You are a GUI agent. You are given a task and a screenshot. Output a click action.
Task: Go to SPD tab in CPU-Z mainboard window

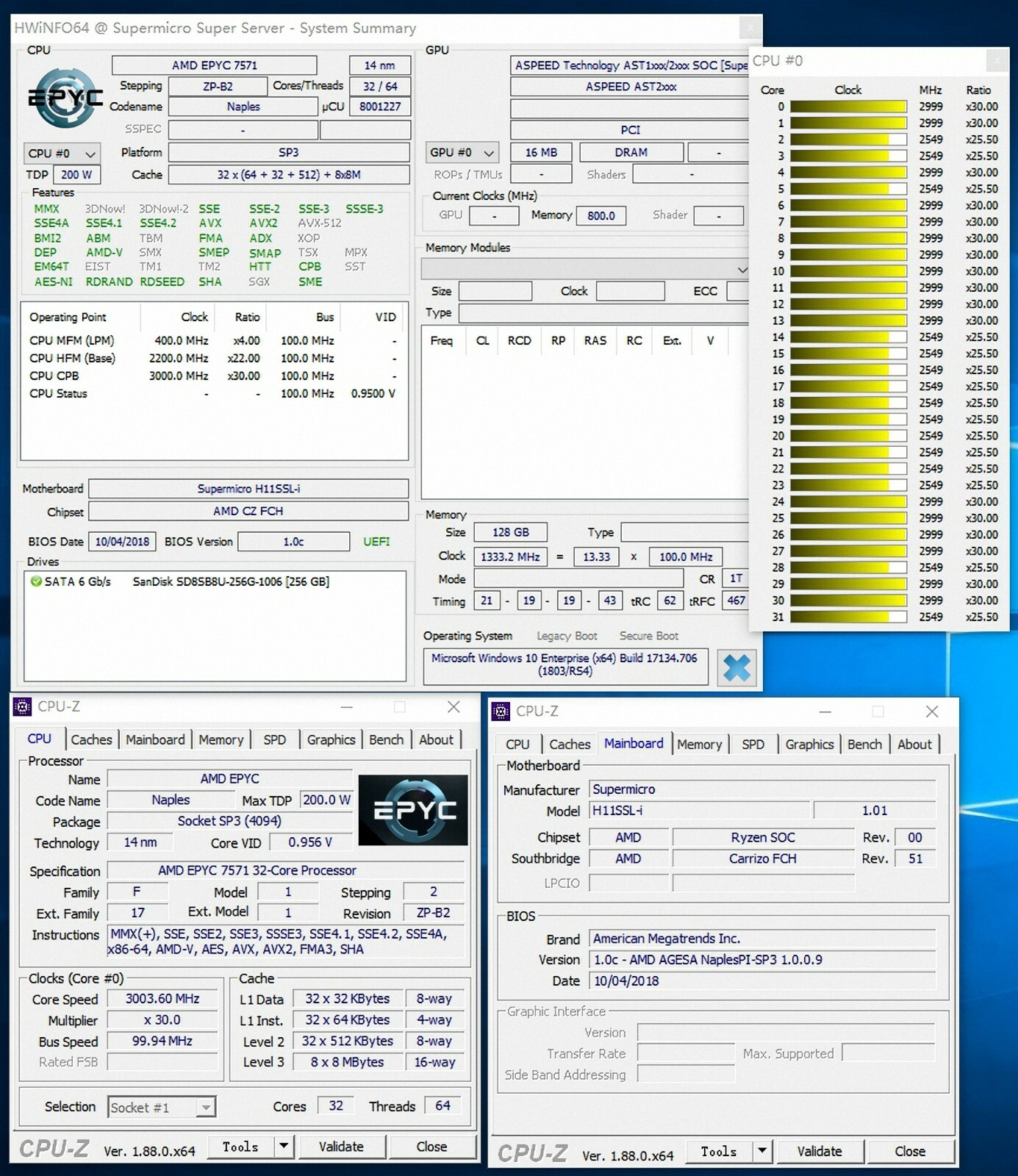753,744
